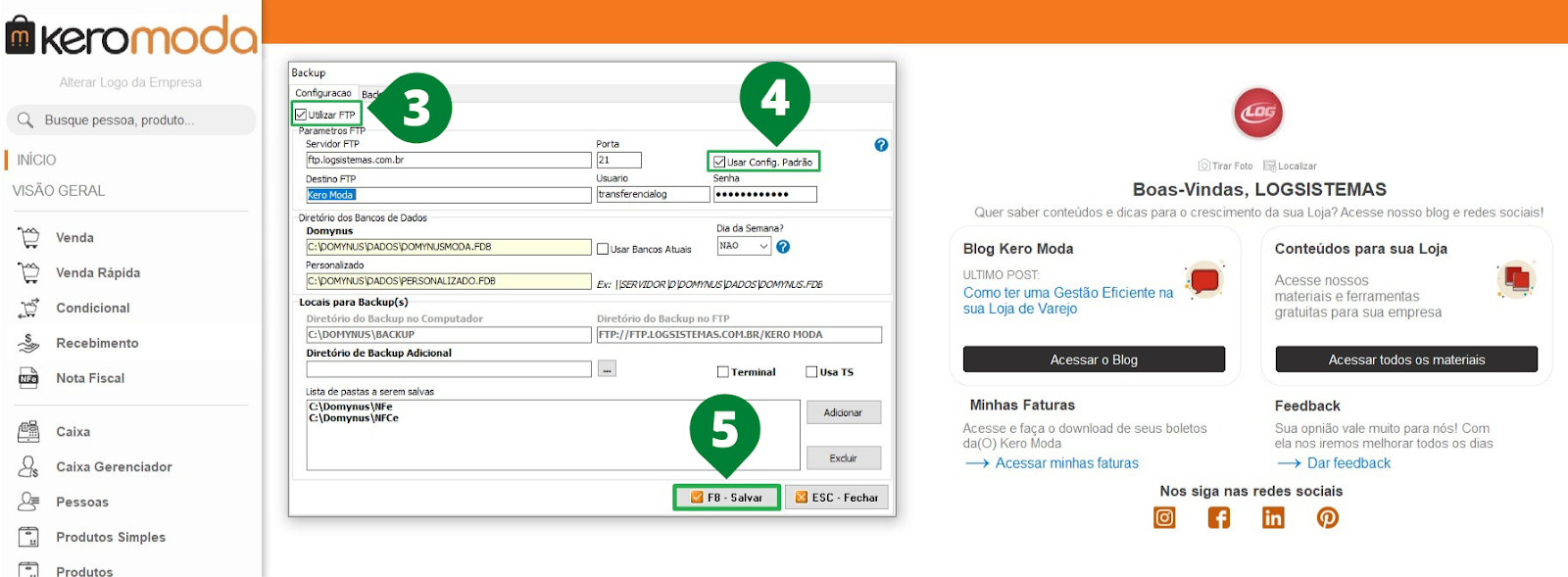Click Acessar todos os materiais button
The height and width of the screenshot is (577, 1568).
[x=1406, y=360]
